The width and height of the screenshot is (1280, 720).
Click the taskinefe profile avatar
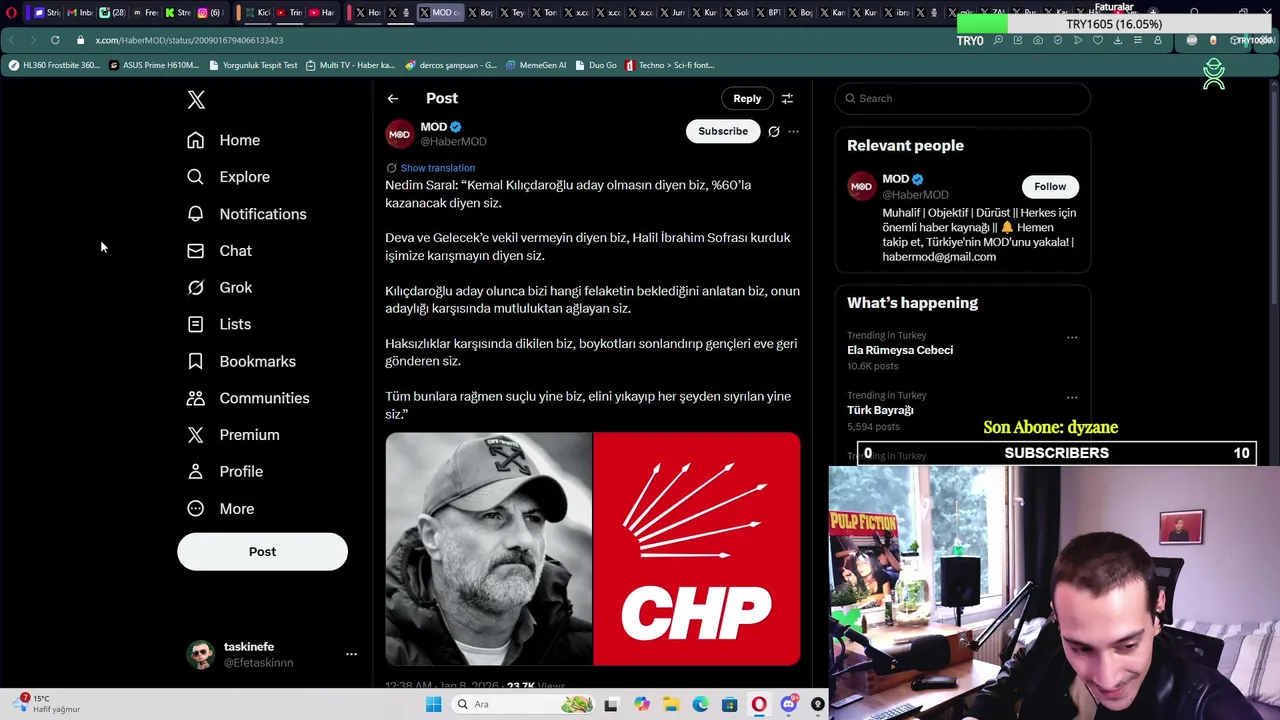click(x=201, y=655)
